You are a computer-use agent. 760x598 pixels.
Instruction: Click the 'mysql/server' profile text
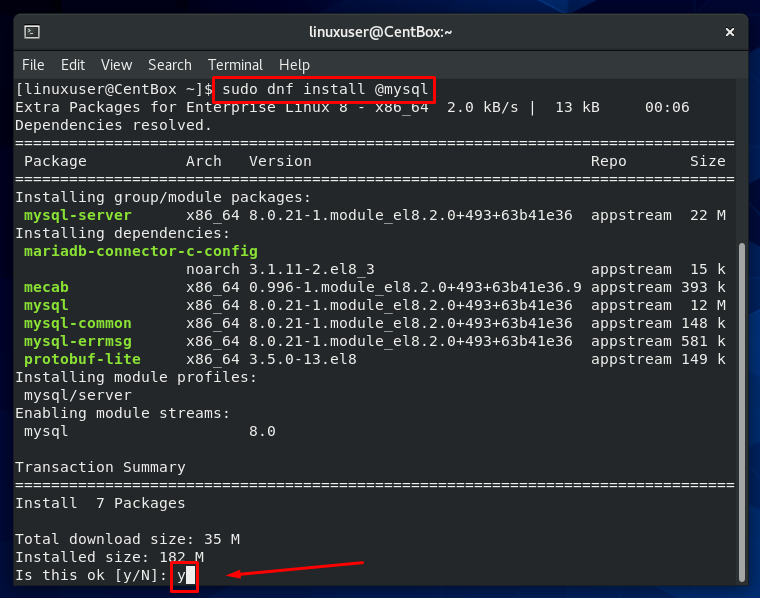point(78,395)
